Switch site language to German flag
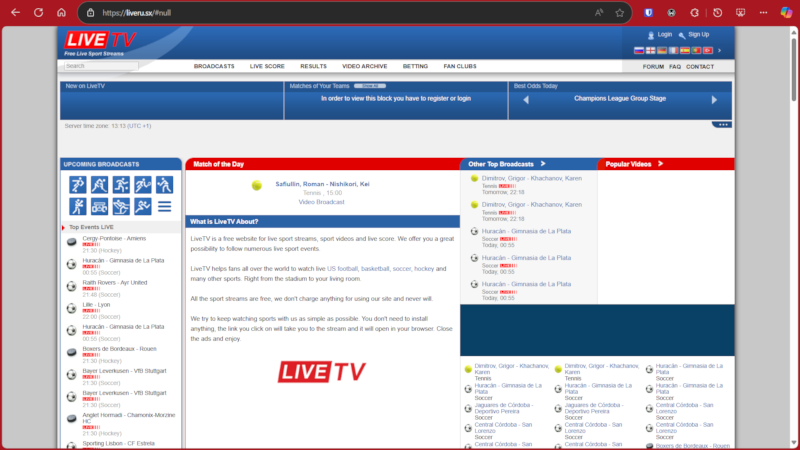This screenshot has width=800, height=450. (x=662, y=51)
